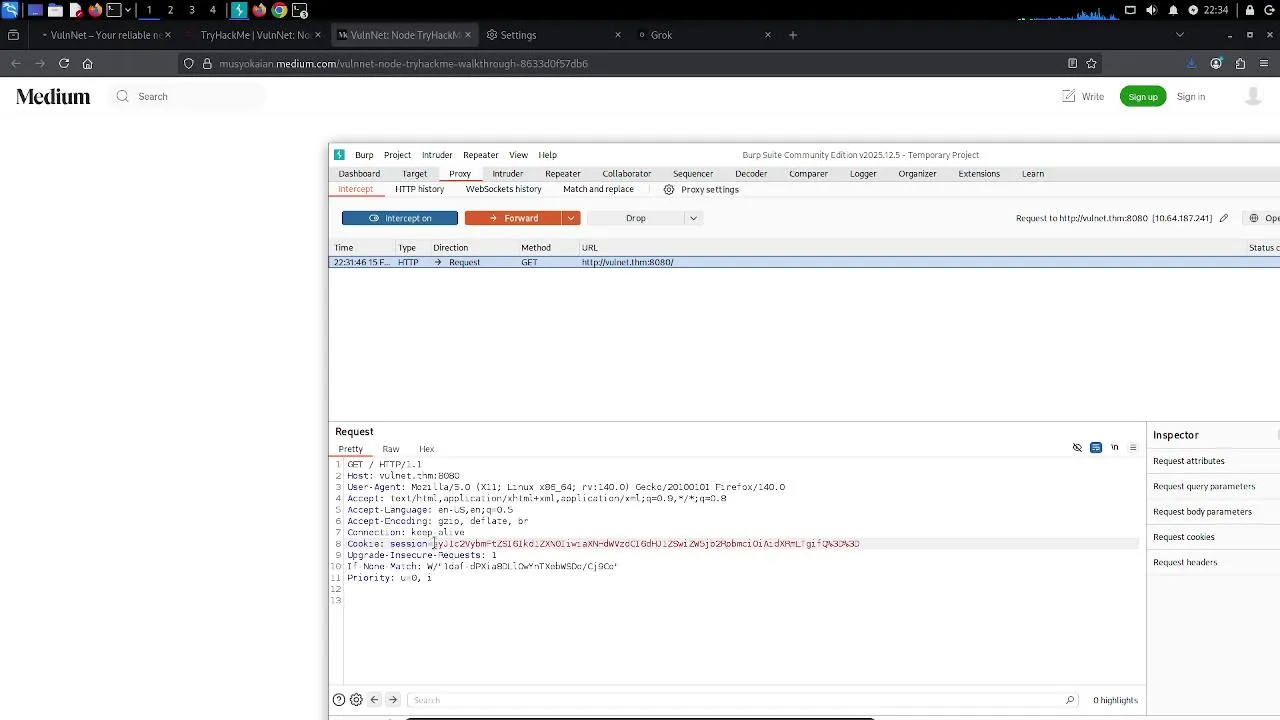
Task: Toggle Firefox reader view icon
Action: tap(1072, 63)
